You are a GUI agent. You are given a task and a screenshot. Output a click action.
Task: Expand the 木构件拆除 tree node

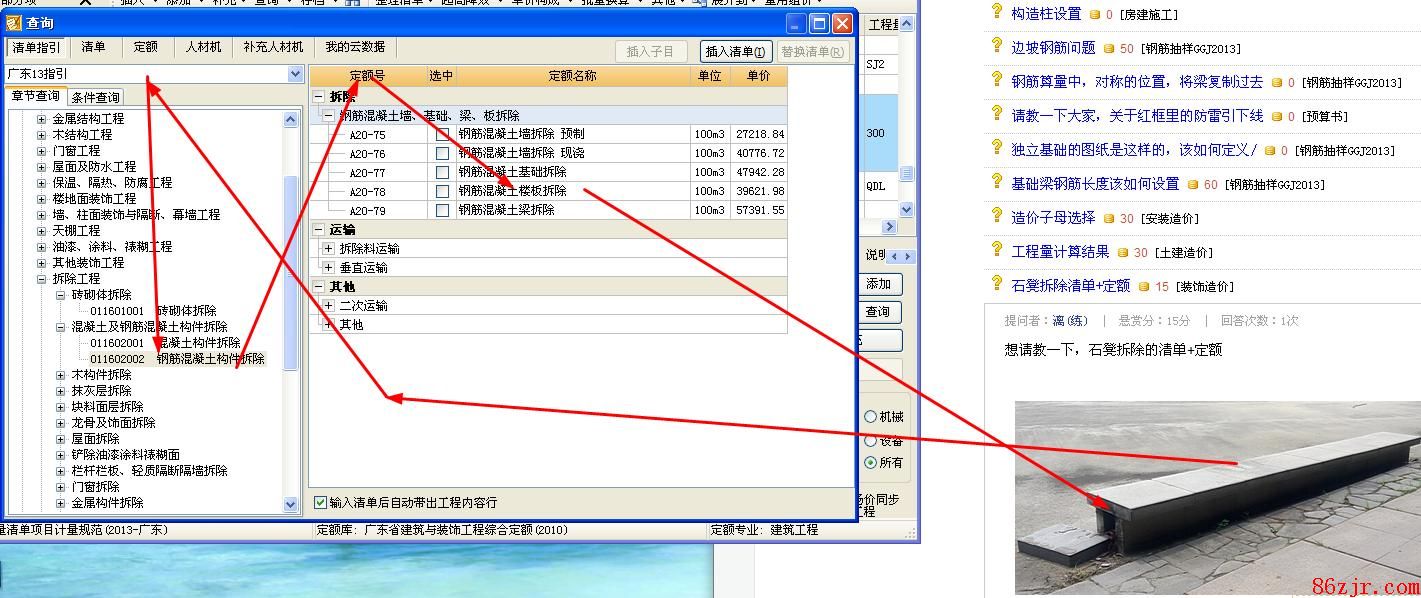point(60,375)
